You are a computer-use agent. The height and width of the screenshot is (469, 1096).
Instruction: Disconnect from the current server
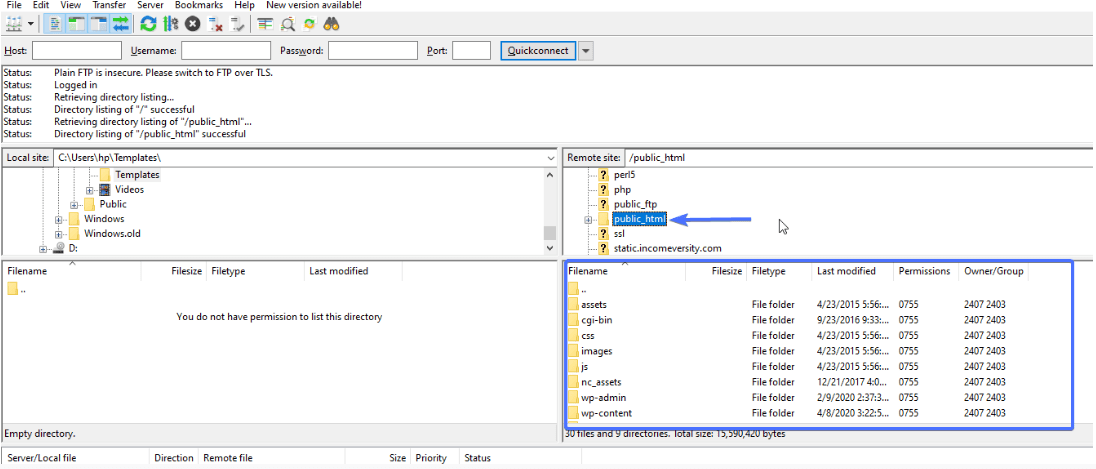[x=215, y=24]
